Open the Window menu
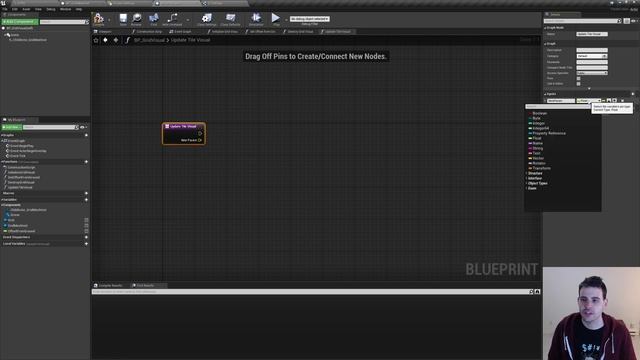 pyautogui.click(x=65, y=9)
